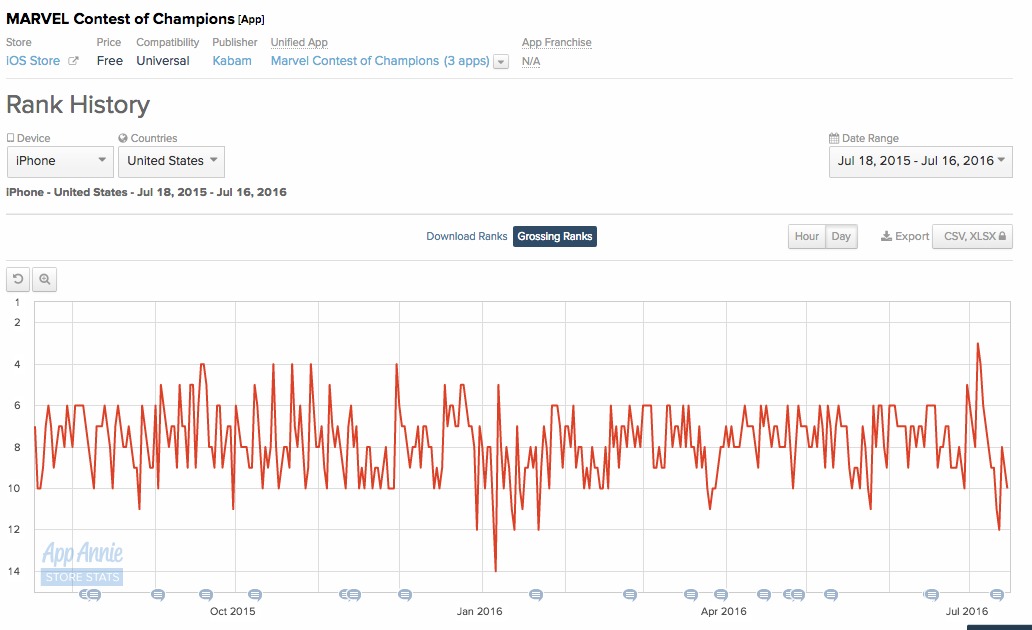Click comment bubble marker above Oct 2015
The width and height of the screenshot is (1032, 630).
tap(255, 594)
